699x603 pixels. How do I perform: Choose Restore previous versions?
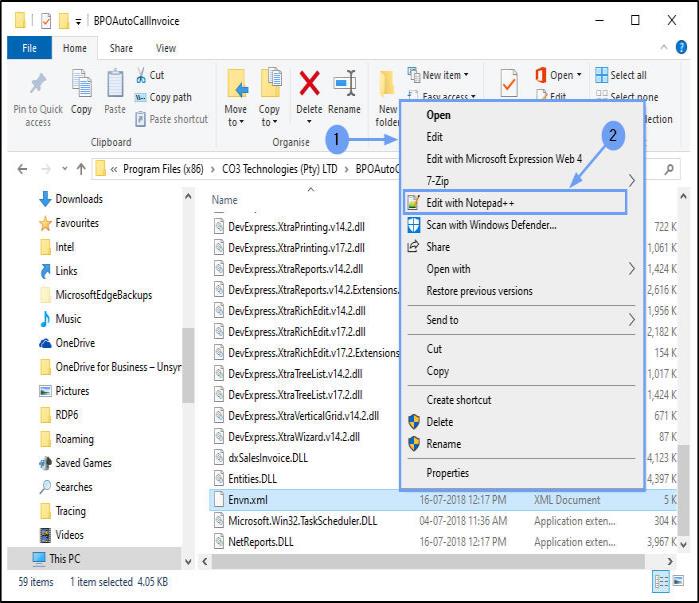click(479, 291)
